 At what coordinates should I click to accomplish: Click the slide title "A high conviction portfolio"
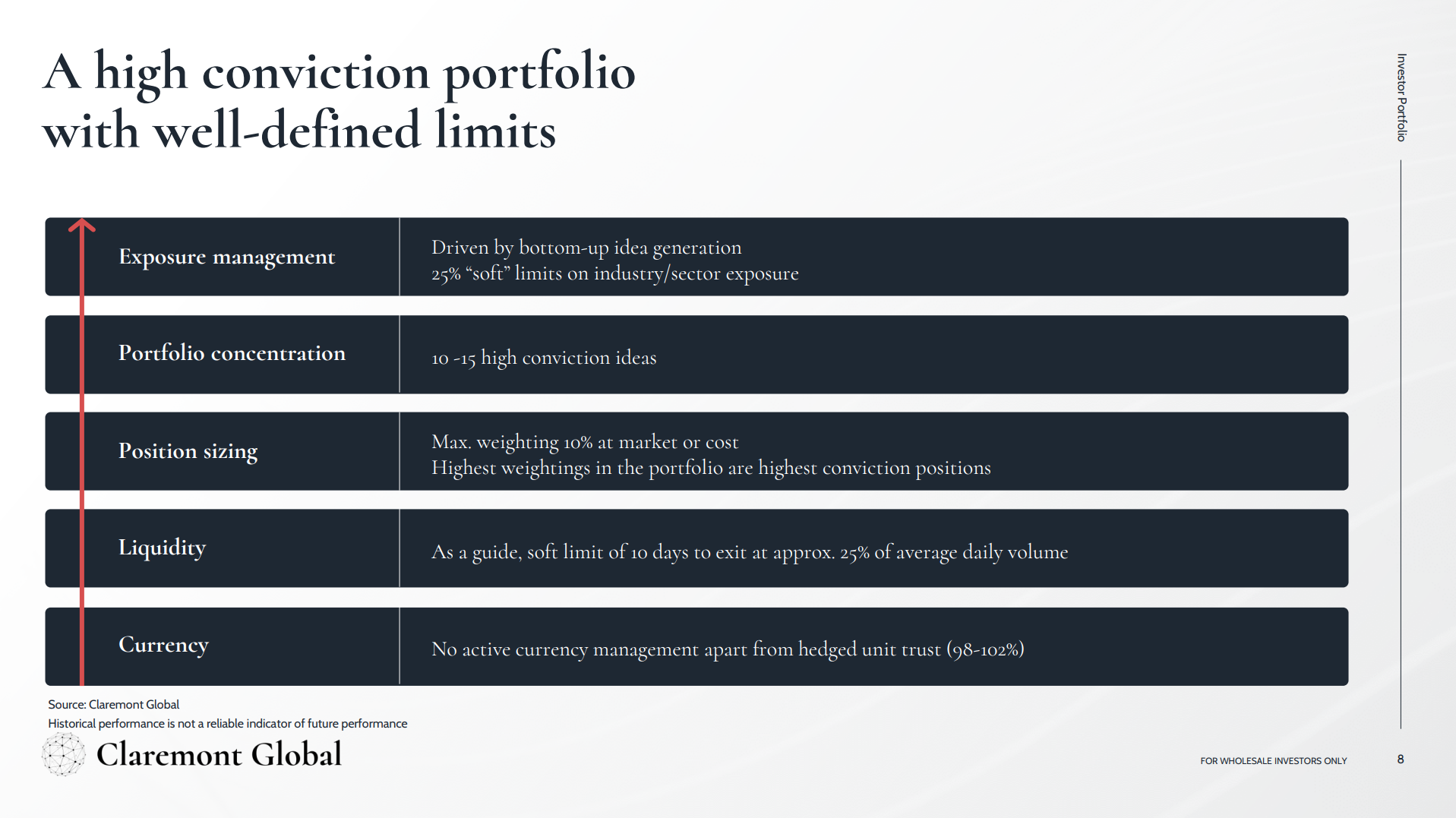point(339,72)
